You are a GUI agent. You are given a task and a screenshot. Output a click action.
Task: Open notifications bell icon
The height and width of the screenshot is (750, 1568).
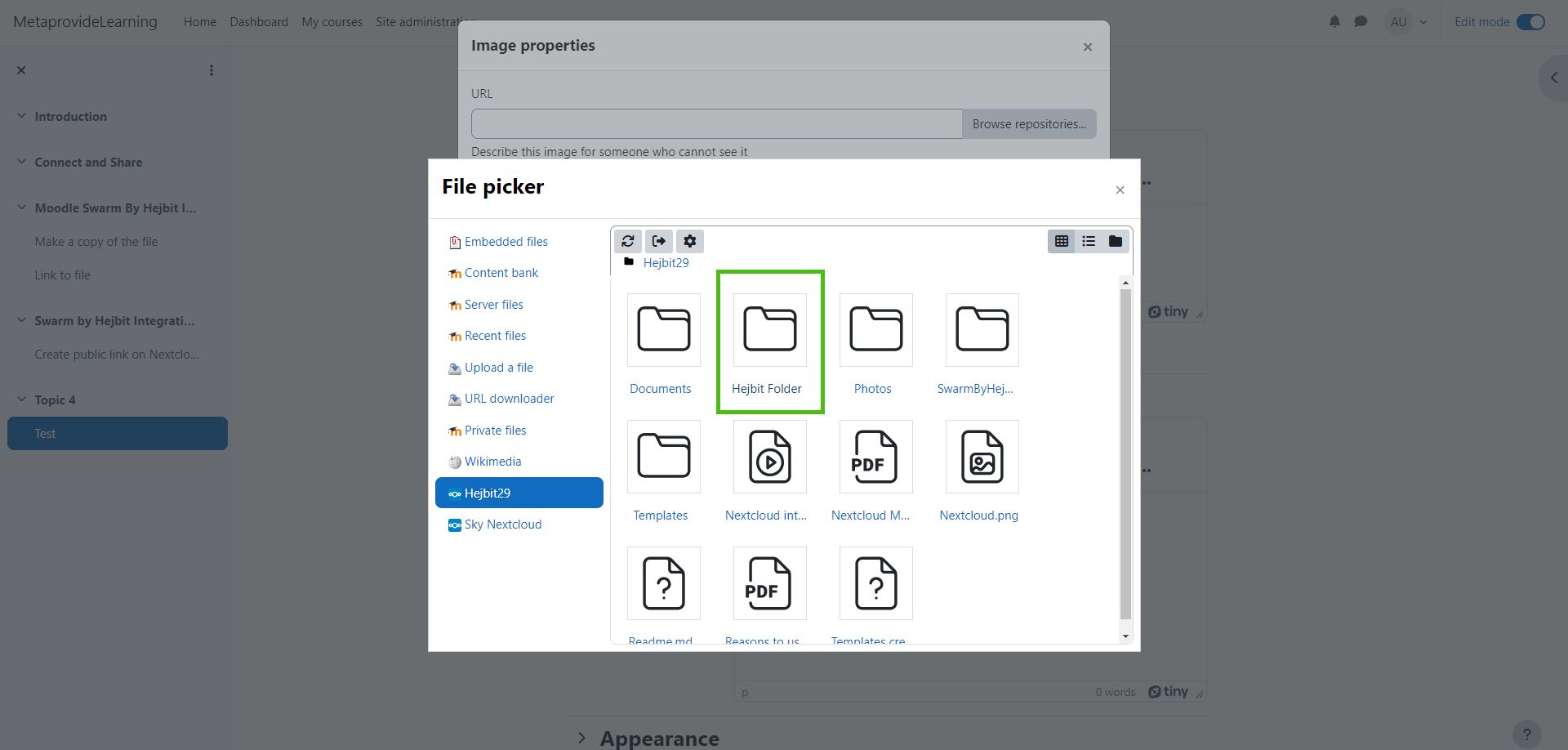(x=1334, y=22)
